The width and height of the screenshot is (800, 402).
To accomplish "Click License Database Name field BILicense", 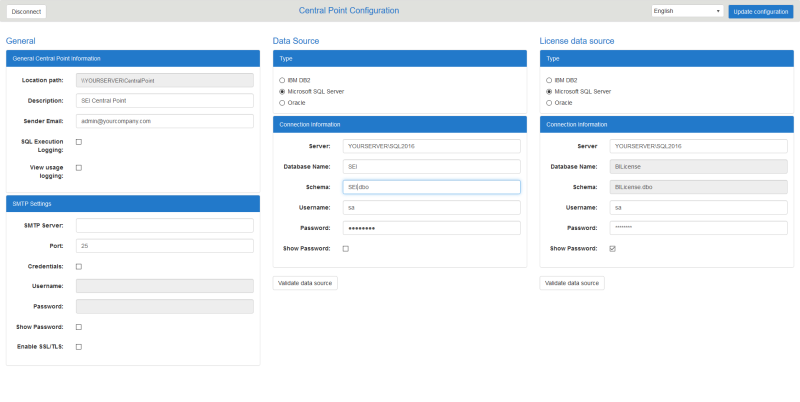I will pyautogui.click(x=698, y=166).
